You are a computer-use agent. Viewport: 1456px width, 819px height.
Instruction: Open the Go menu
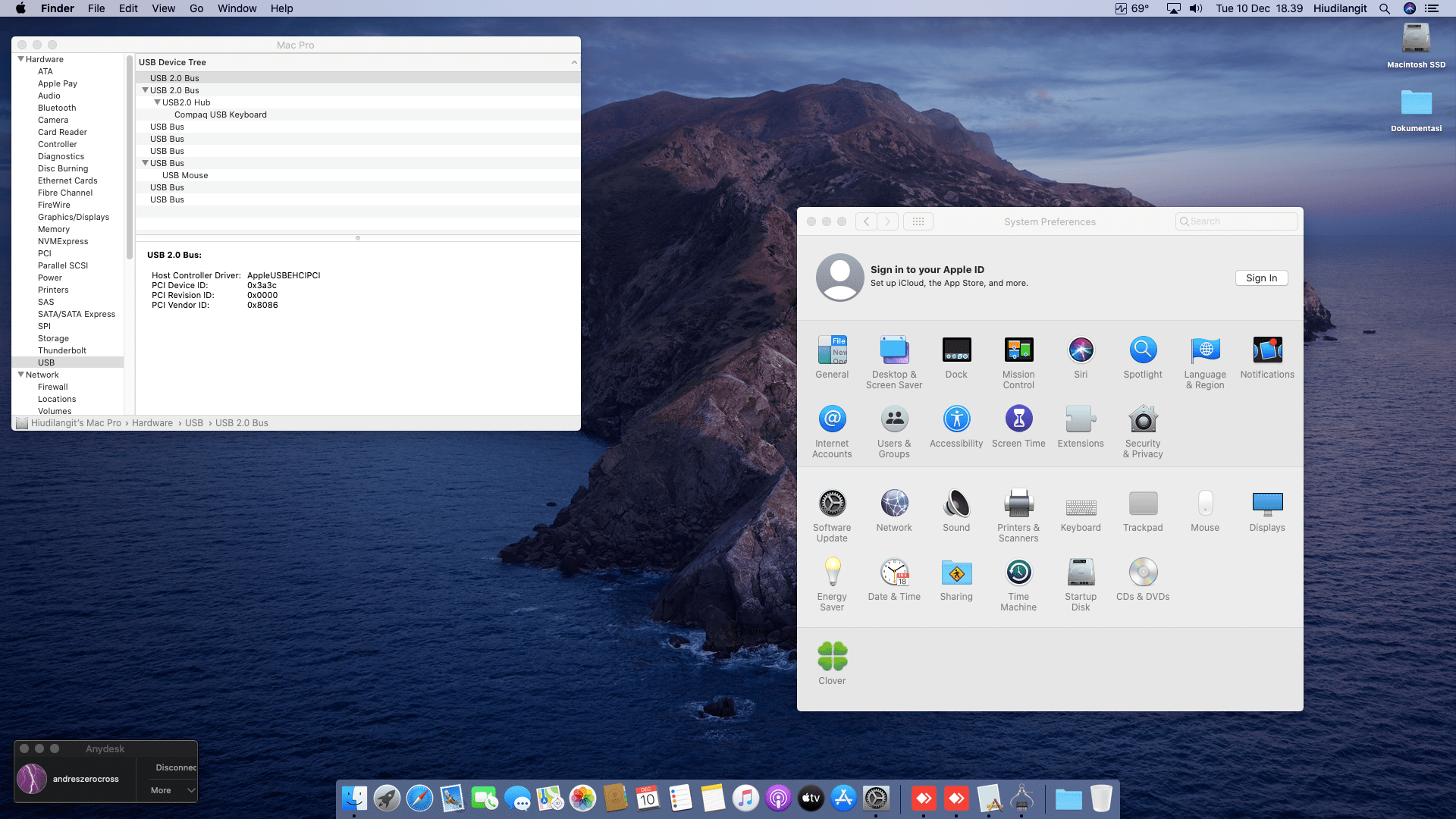point(196,8)
